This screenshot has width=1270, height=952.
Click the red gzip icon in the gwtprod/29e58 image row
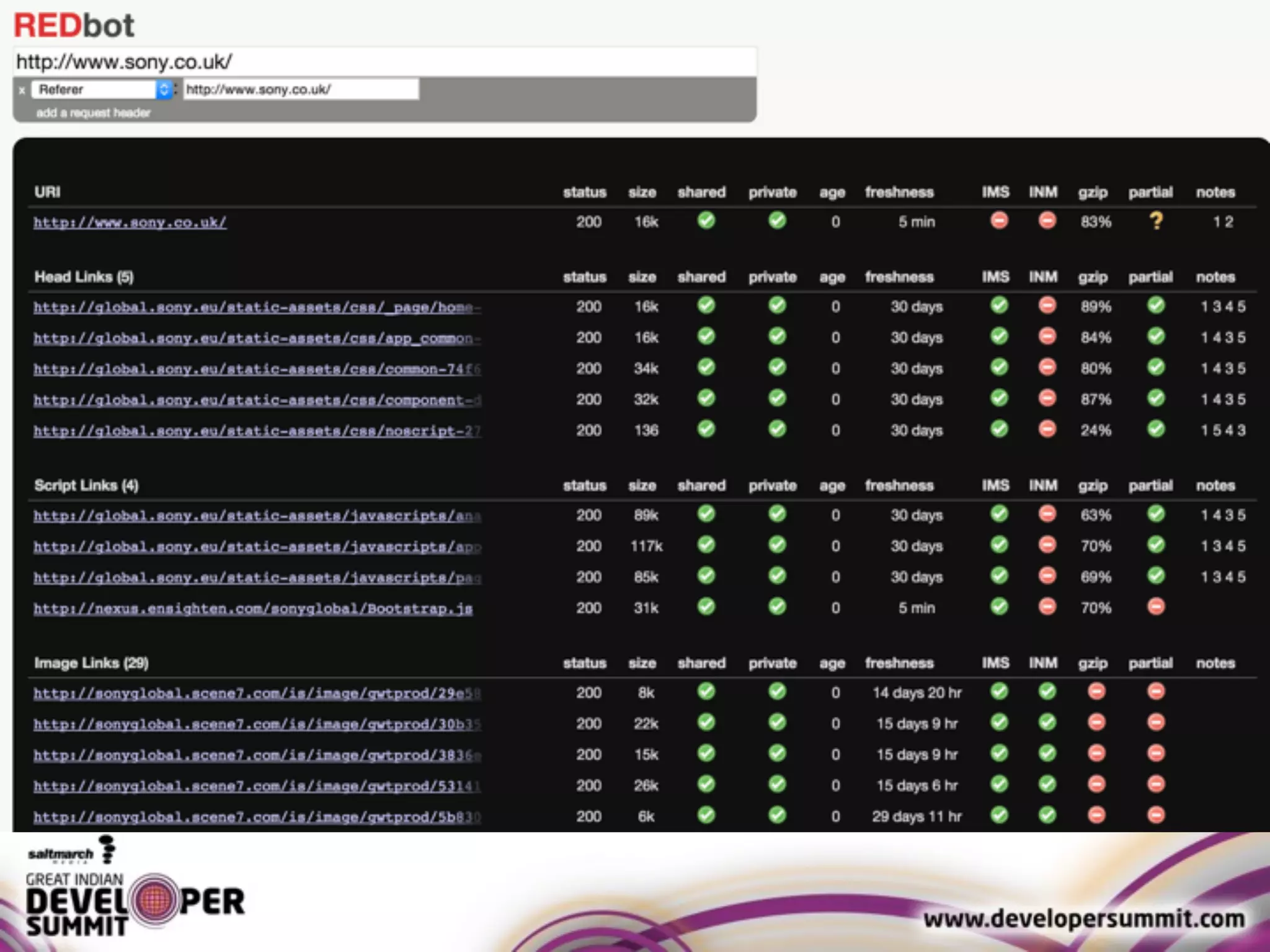click(1096, 692)
